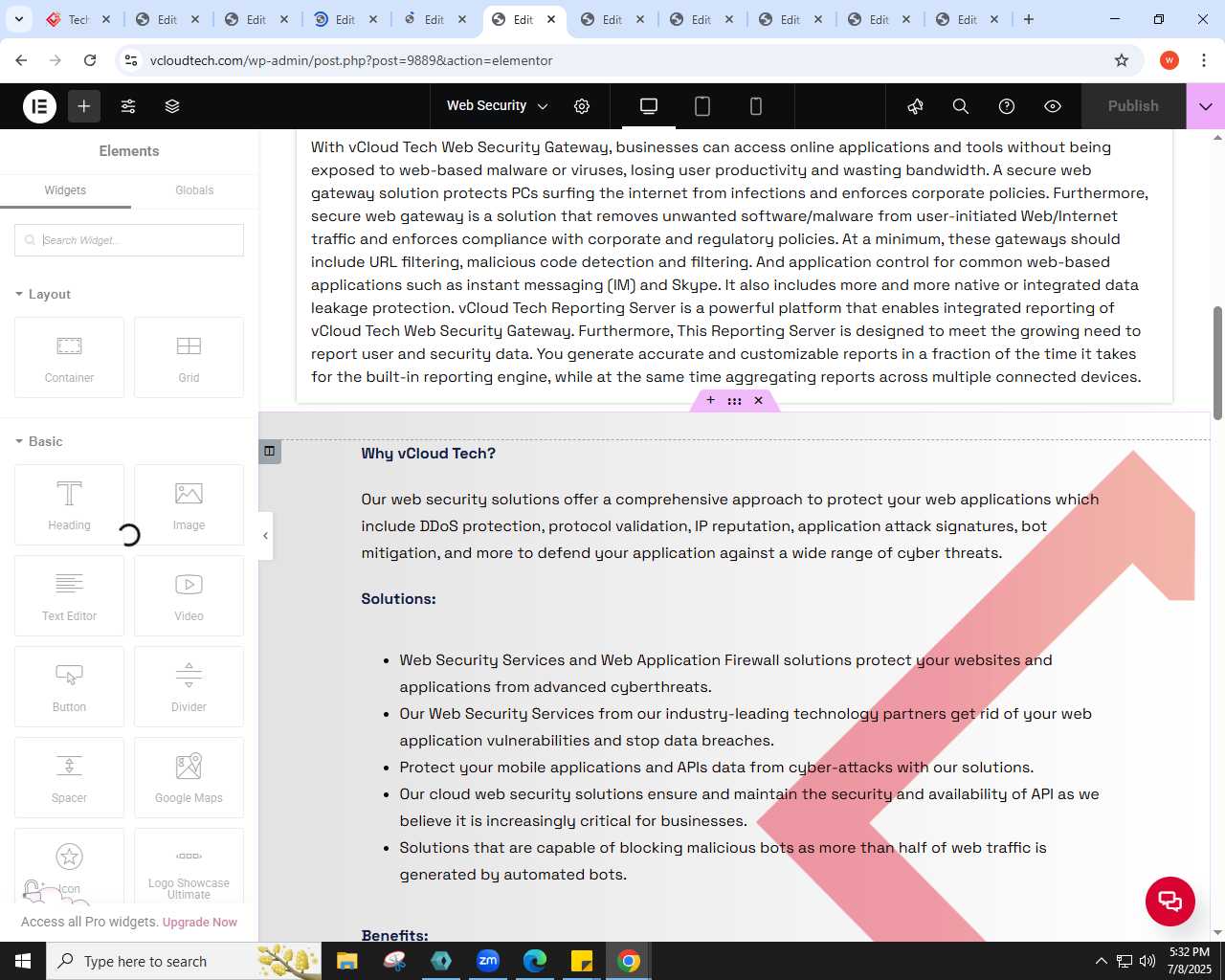Click the Solutions: subheading text
Screen dimensions: 1225x980
pyautogui.click(x=398, y=599)
